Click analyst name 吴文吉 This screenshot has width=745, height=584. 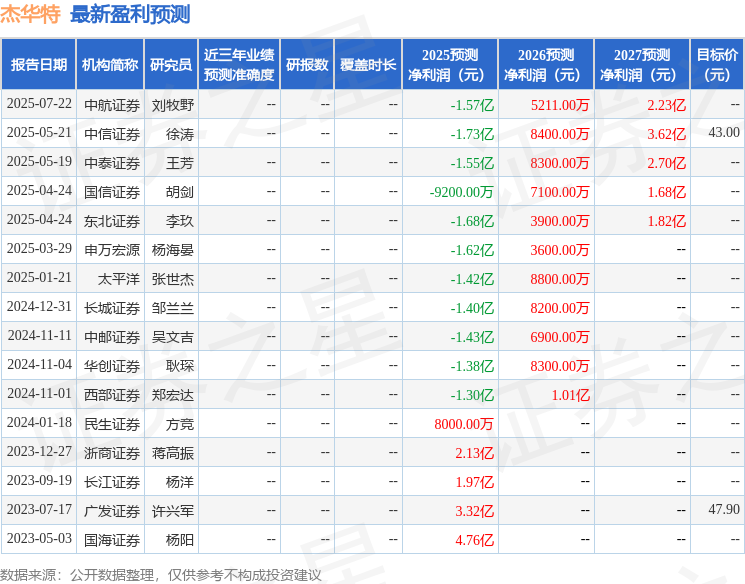(x=172, y=337)
